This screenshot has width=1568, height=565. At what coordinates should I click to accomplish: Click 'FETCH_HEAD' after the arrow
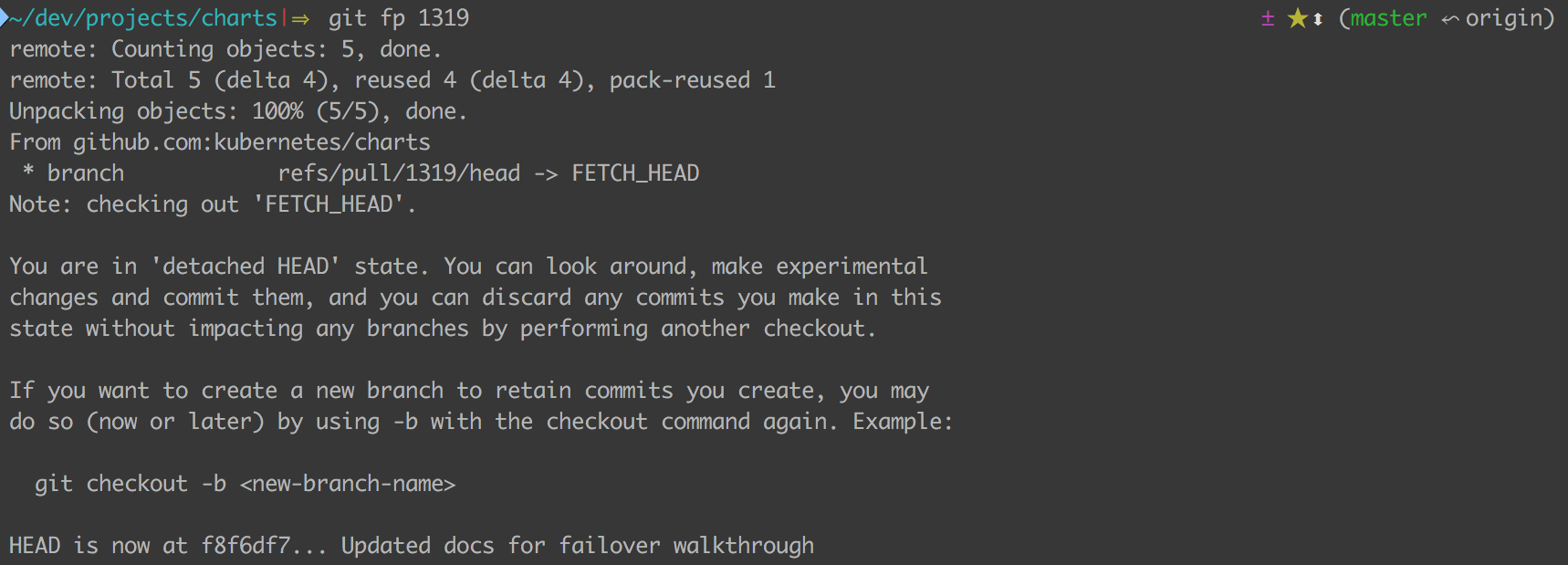point(635,173)
